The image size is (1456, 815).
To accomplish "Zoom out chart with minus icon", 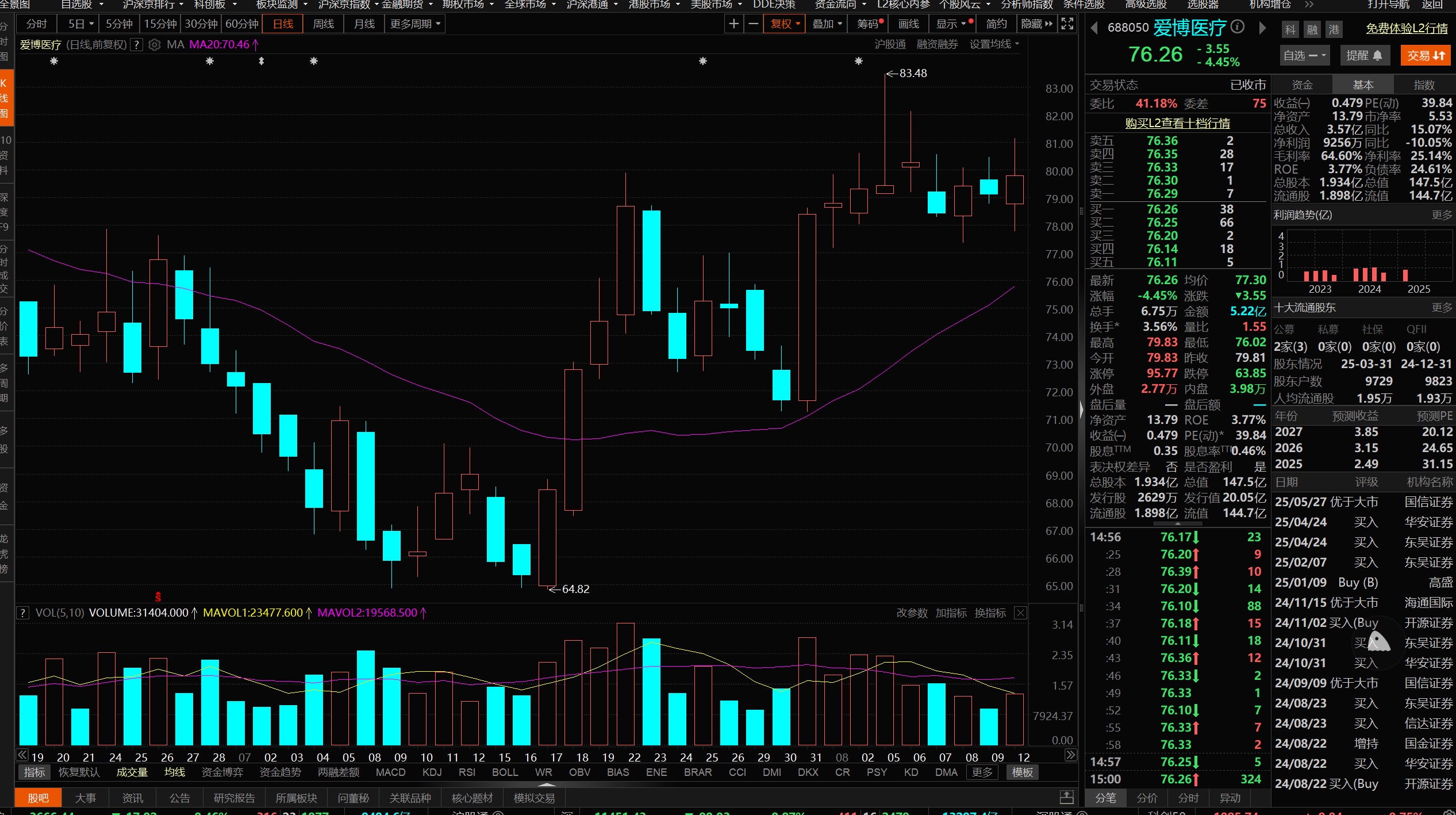I will point(754,24).
